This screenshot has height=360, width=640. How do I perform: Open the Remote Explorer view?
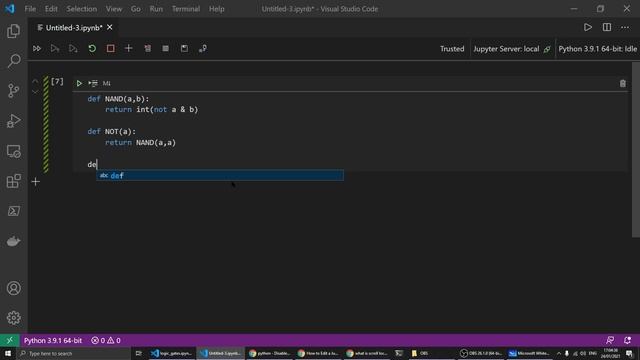[13, 151]
